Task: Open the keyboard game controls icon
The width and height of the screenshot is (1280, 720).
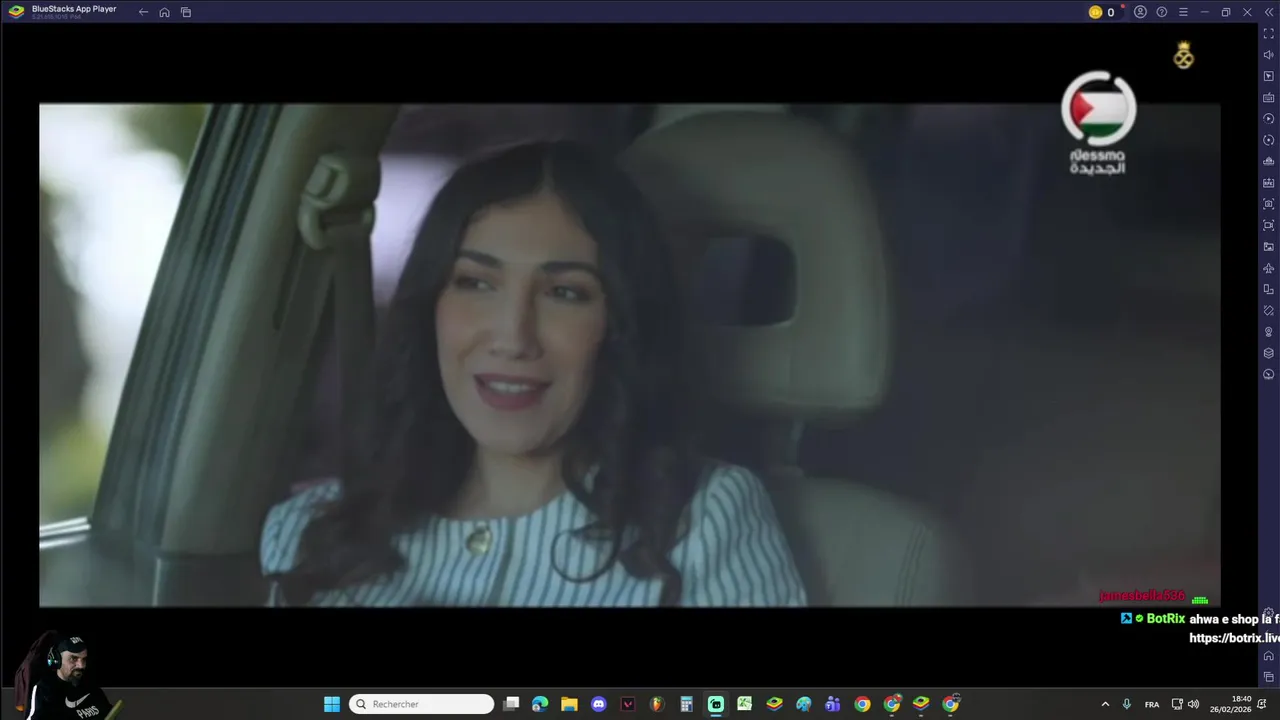Action: 1268,97
